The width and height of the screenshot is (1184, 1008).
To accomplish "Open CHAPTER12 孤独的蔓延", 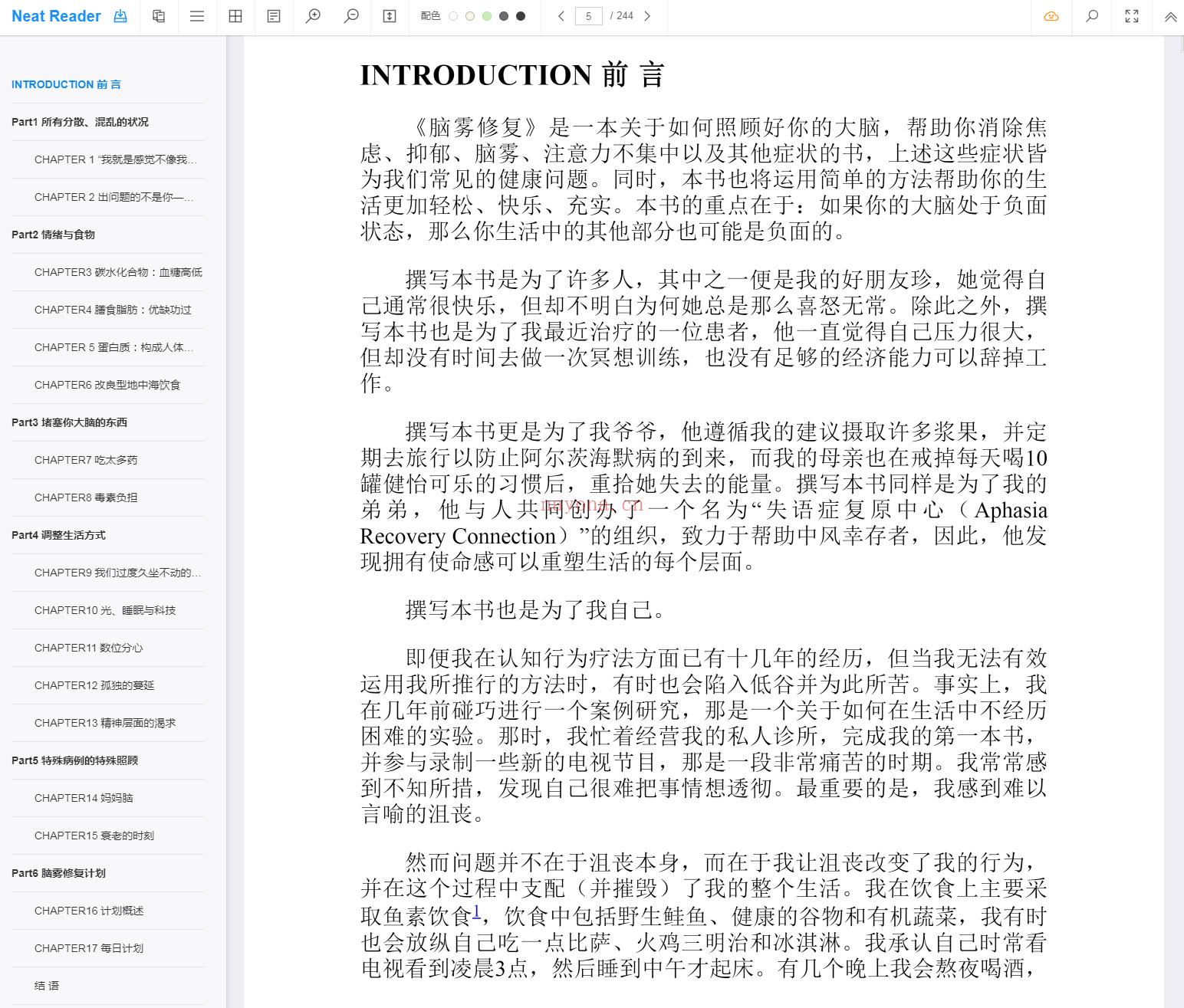I will 94,685.
